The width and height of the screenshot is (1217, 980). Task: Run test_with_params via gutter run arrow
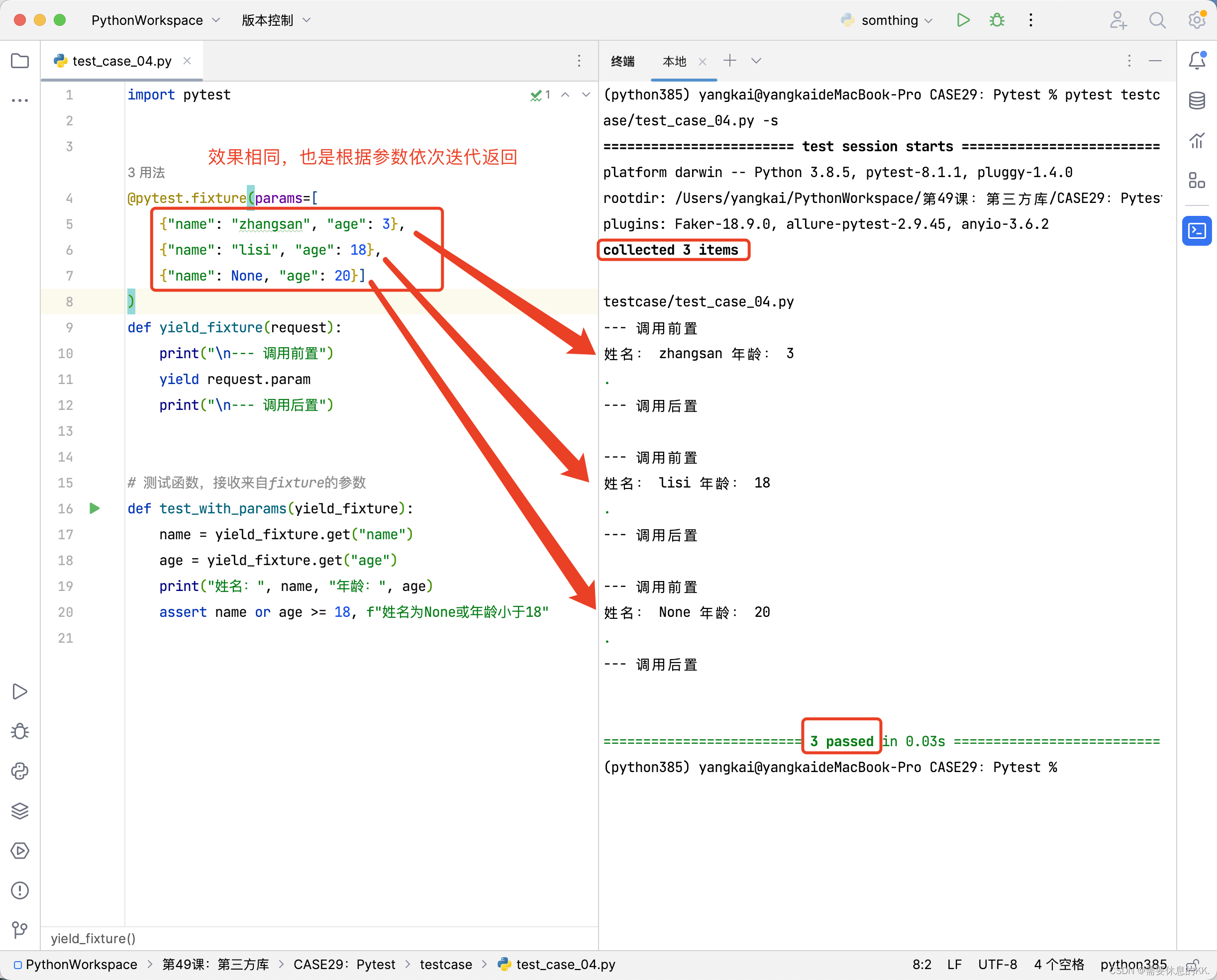point(94,508)
